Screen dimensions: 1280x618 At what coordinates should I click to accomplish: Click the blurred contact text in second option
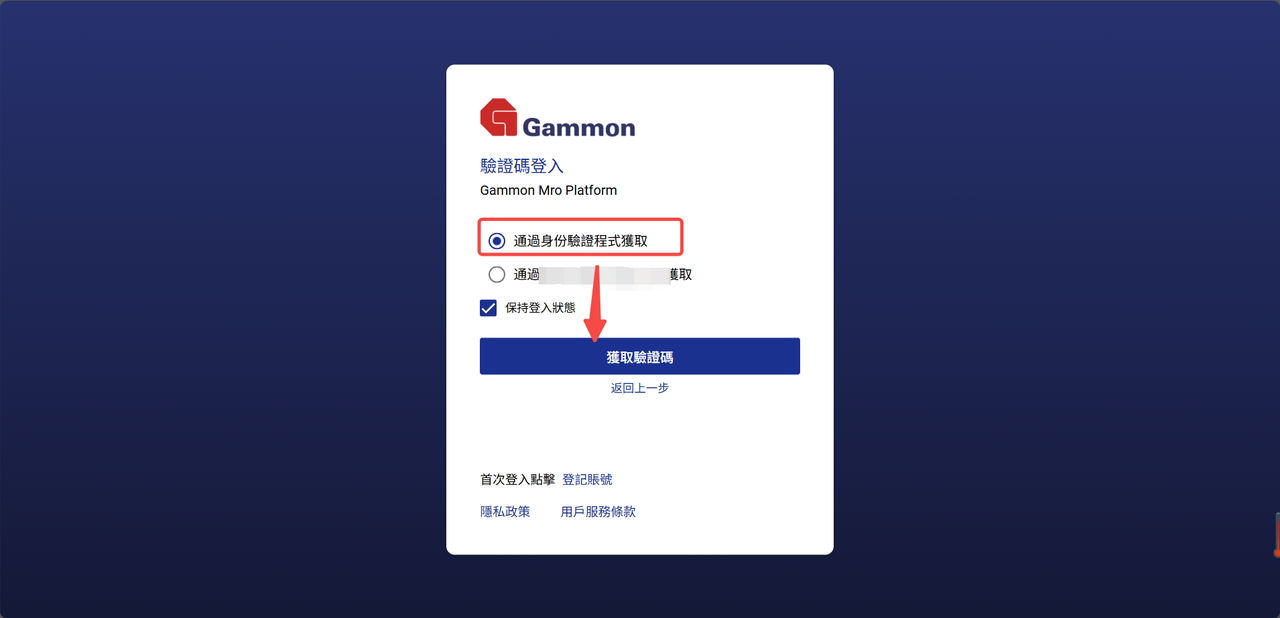click(604, 274)
